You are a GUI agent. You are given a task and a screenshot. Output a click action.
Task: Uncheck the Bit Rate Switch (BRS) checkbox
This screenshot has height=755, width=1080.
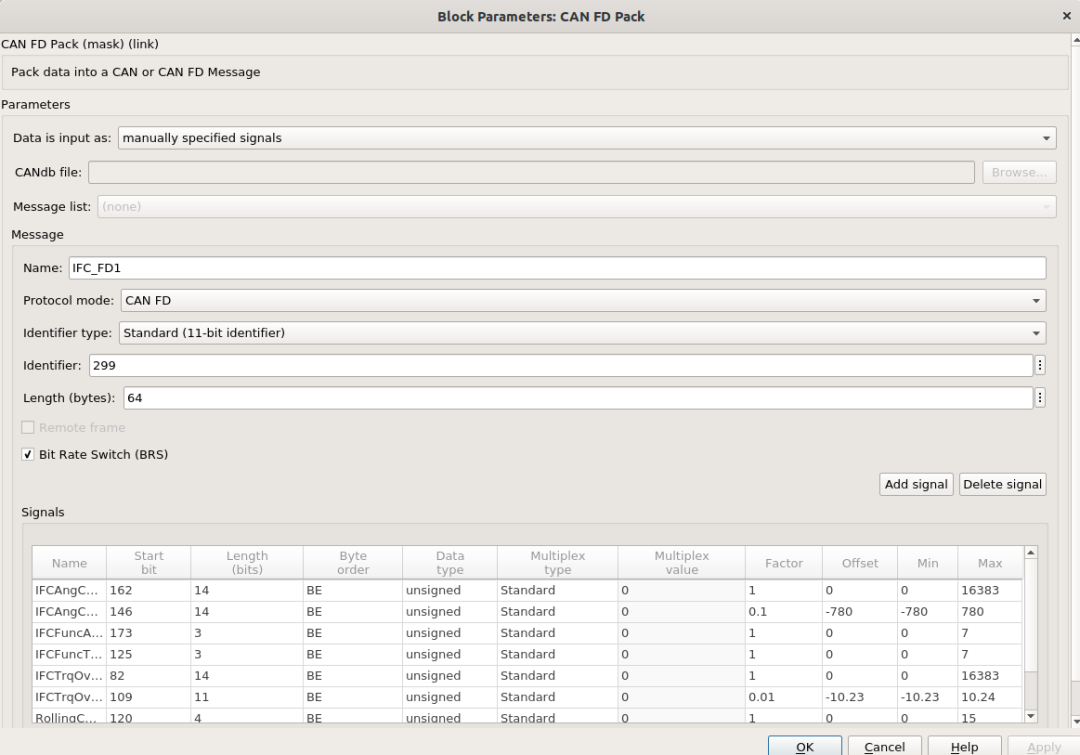pos(28,454)
